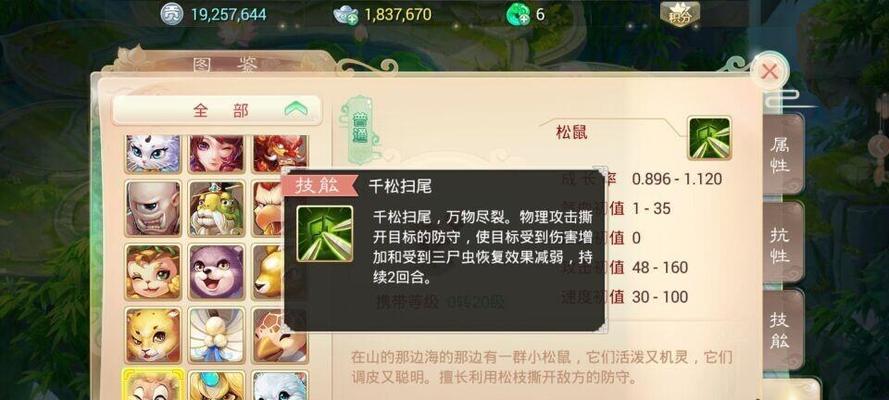Switch to the 技能 side tab

pyautogui.click(x=780, y=330)
